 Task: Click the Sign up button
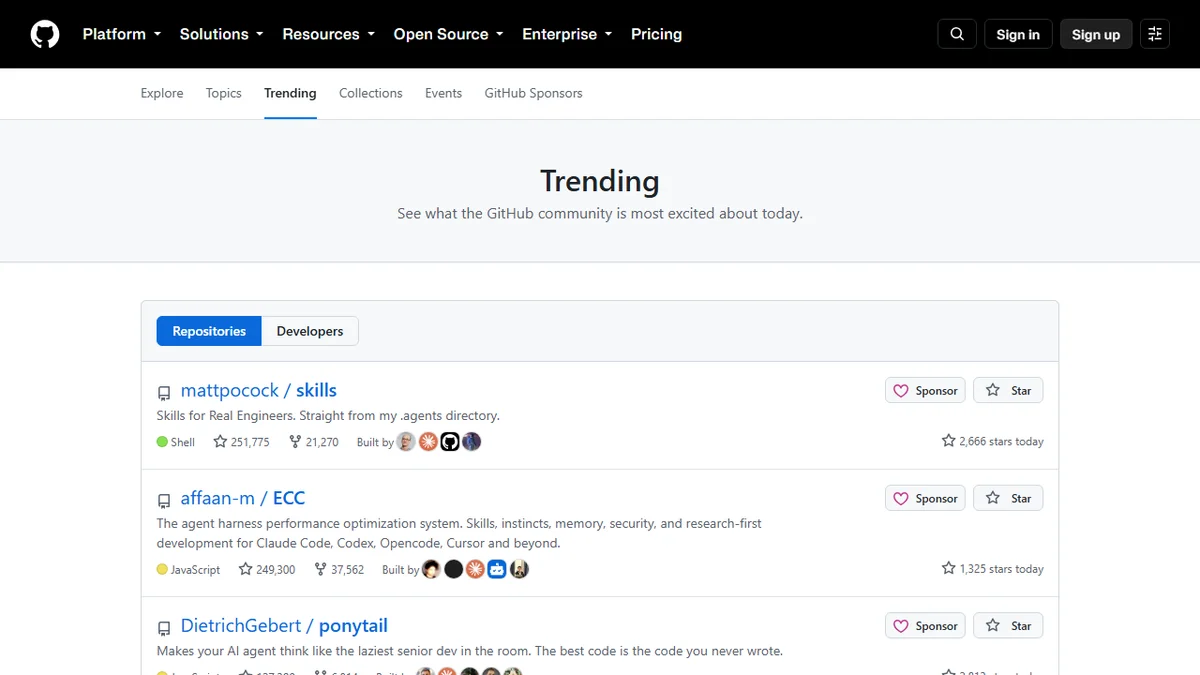pyautogui.click(x=1096, y=34)
